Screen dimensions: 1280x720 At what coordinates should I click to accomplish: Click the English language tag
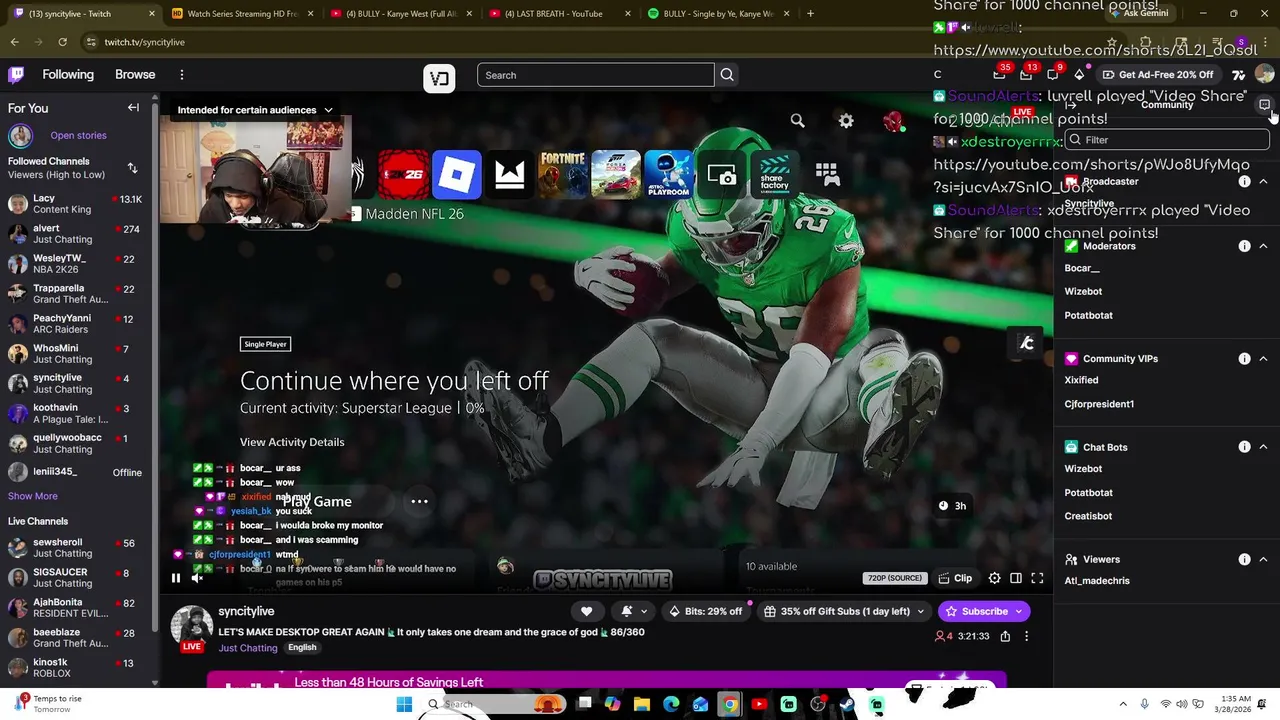click(302, 648)
